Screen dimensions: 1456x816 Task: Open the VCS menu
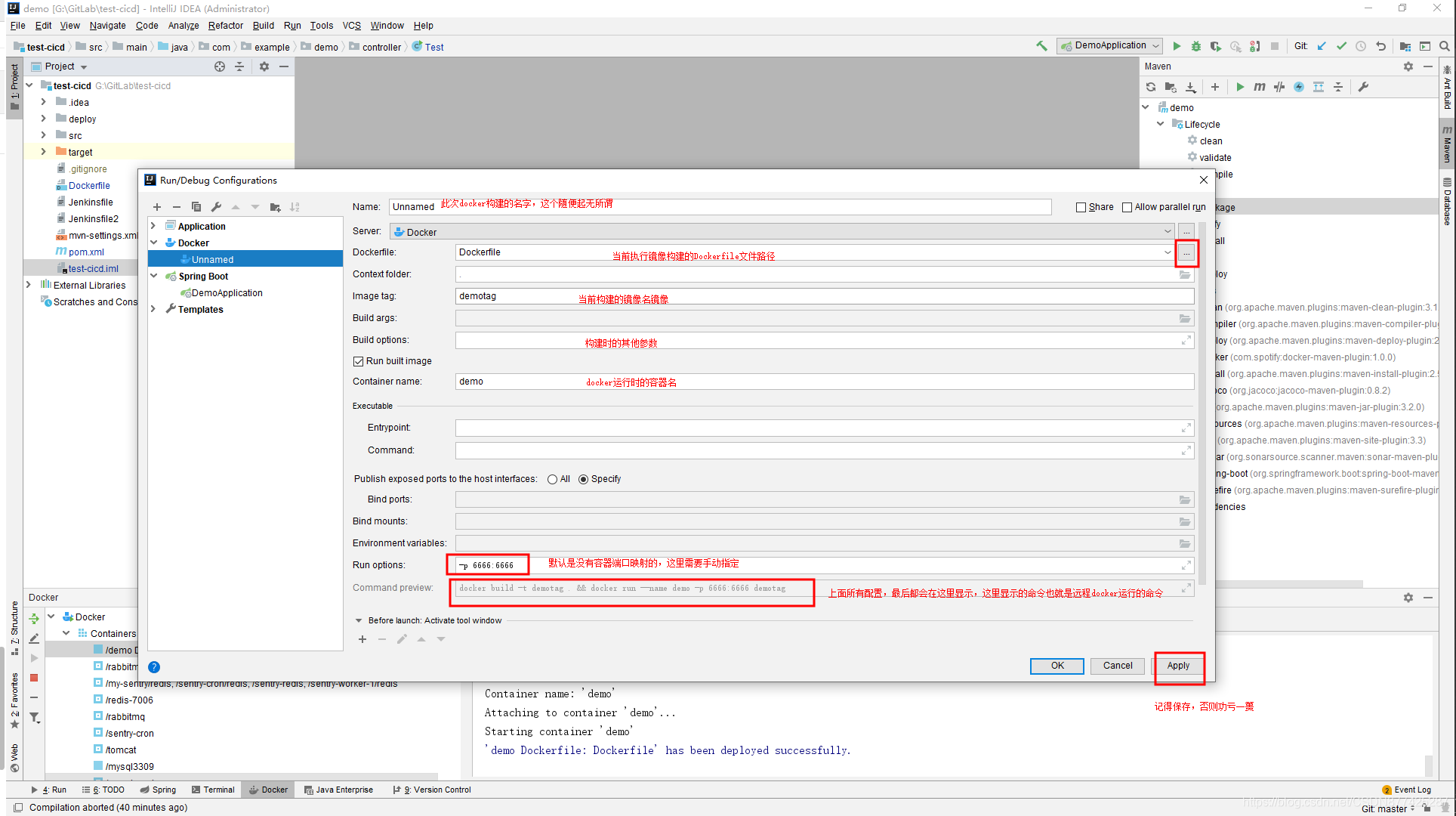pyautogui.click(x=352, y=26)
